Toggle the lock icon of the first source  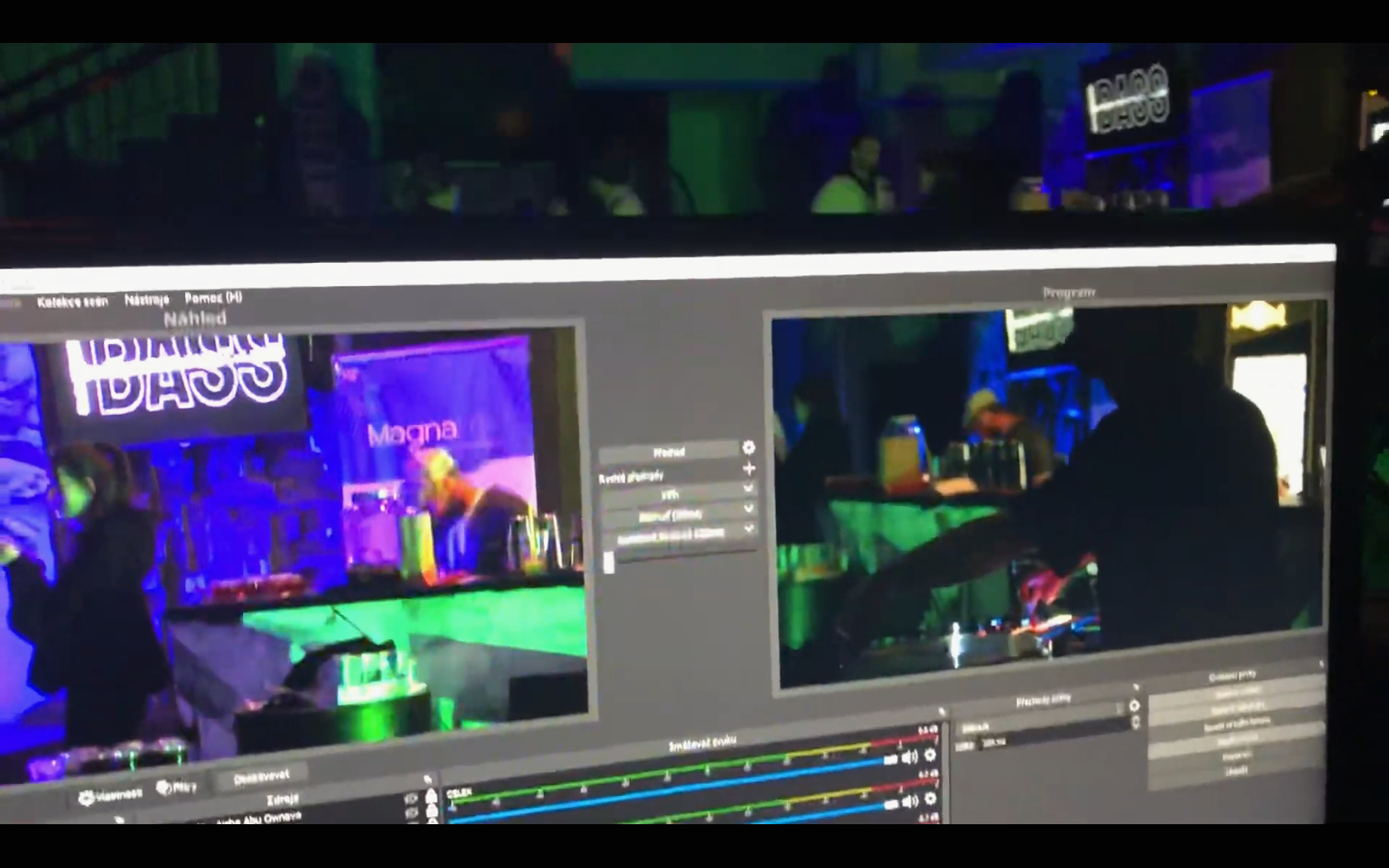point(431,796)
